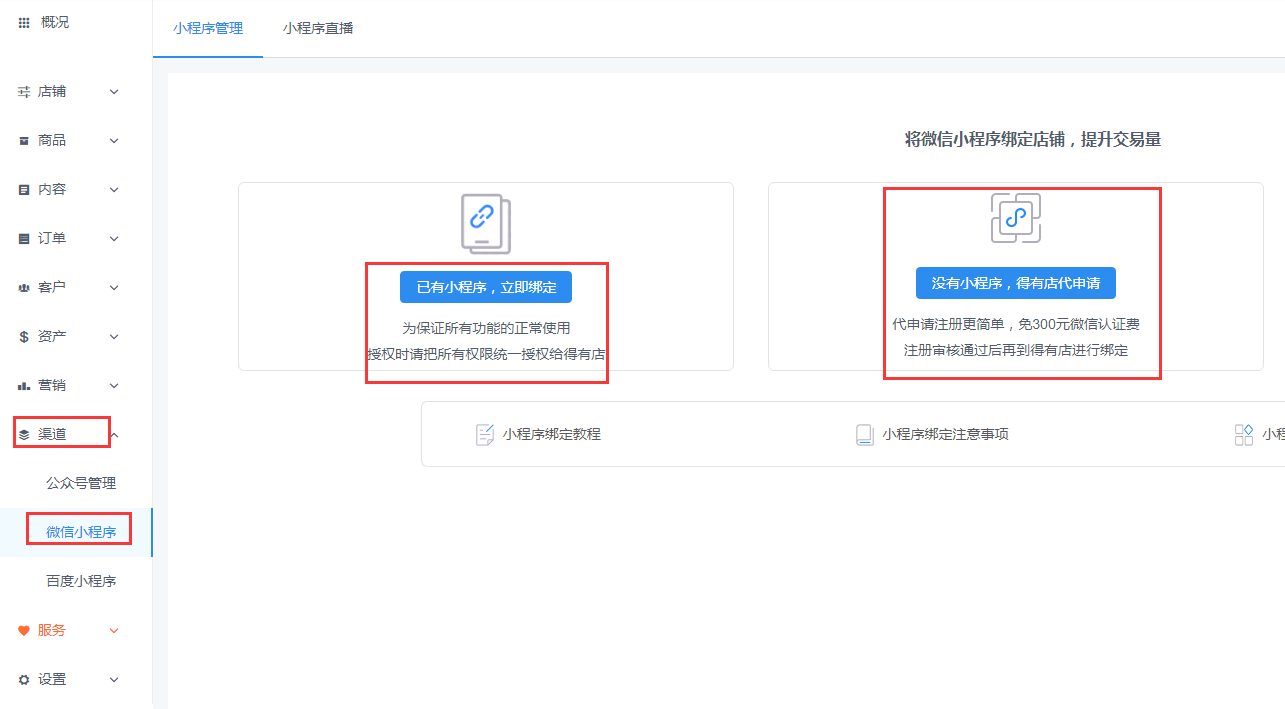Click the mini program binding tutorial icon

point(485,434)
